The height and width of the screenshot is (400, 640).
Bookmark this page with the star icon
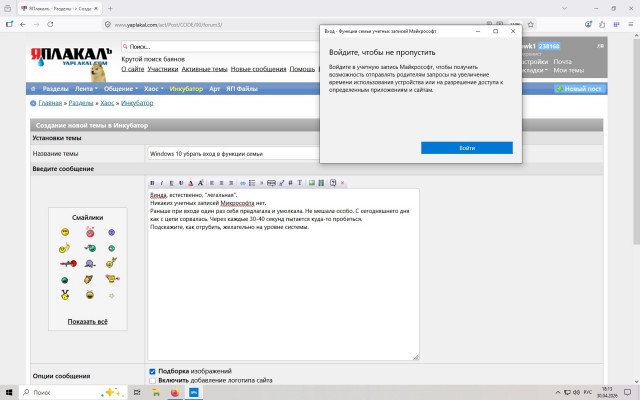pos(531,24)
